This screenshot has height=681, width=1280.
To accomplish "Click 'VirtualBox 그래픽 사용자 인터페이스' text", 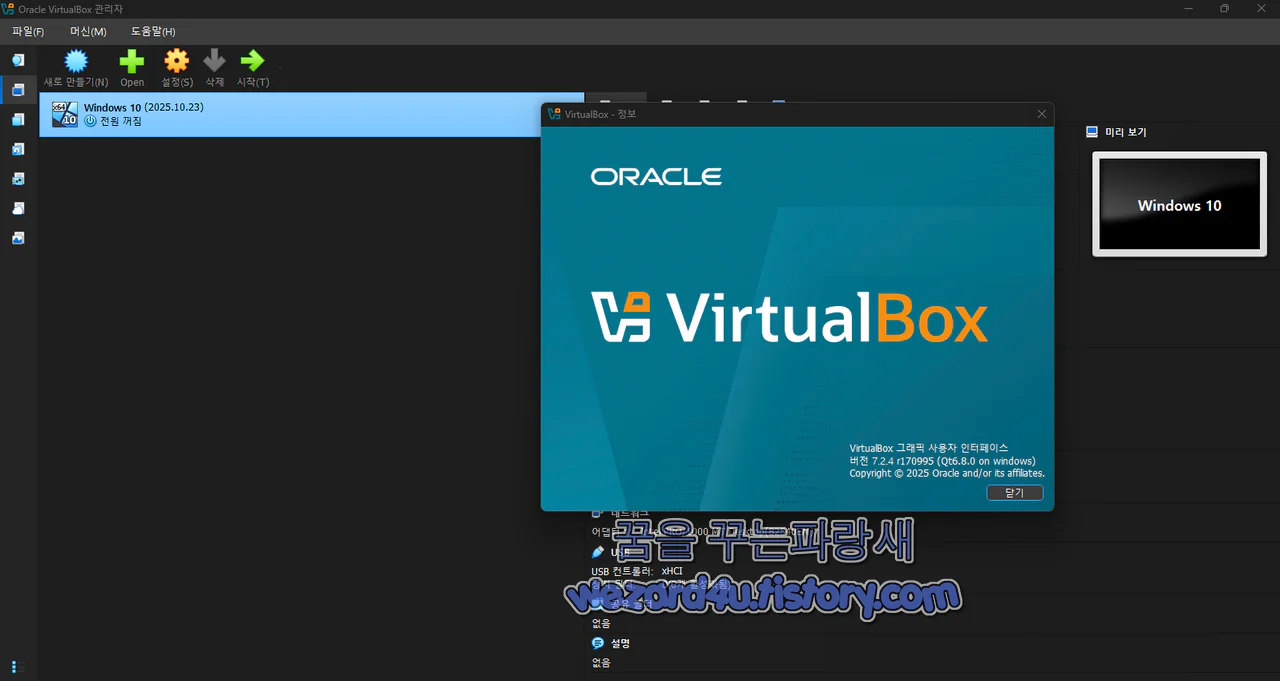I will click(x=929, y=448).
